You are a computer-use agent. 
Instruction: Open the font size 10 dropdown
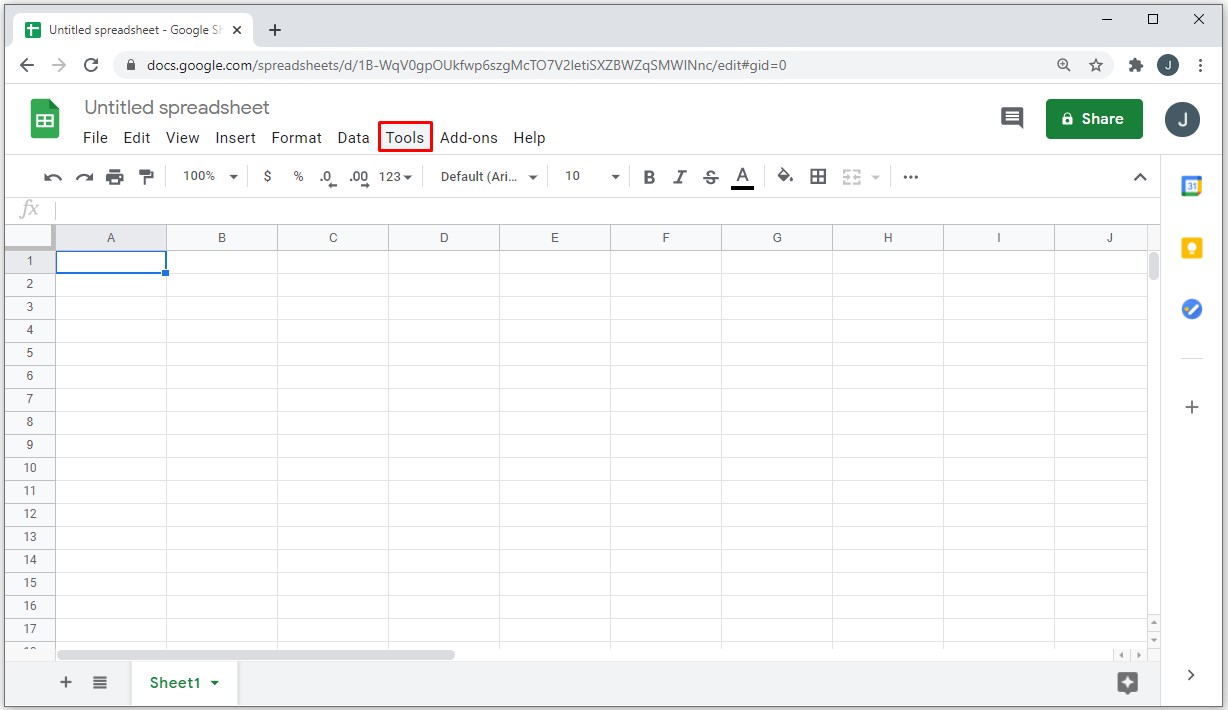click(x=592, y=176)
